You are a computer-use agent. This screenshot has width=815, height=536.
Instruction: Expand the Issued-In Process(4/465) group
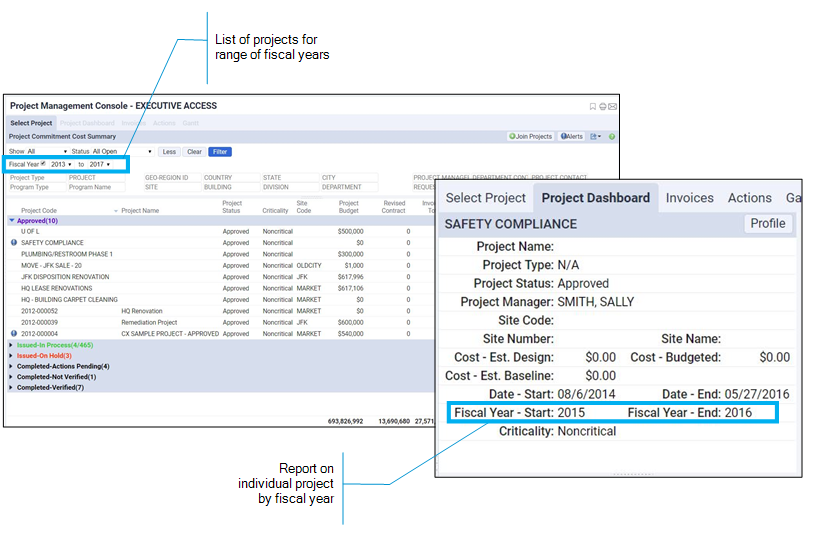point(11,345)
